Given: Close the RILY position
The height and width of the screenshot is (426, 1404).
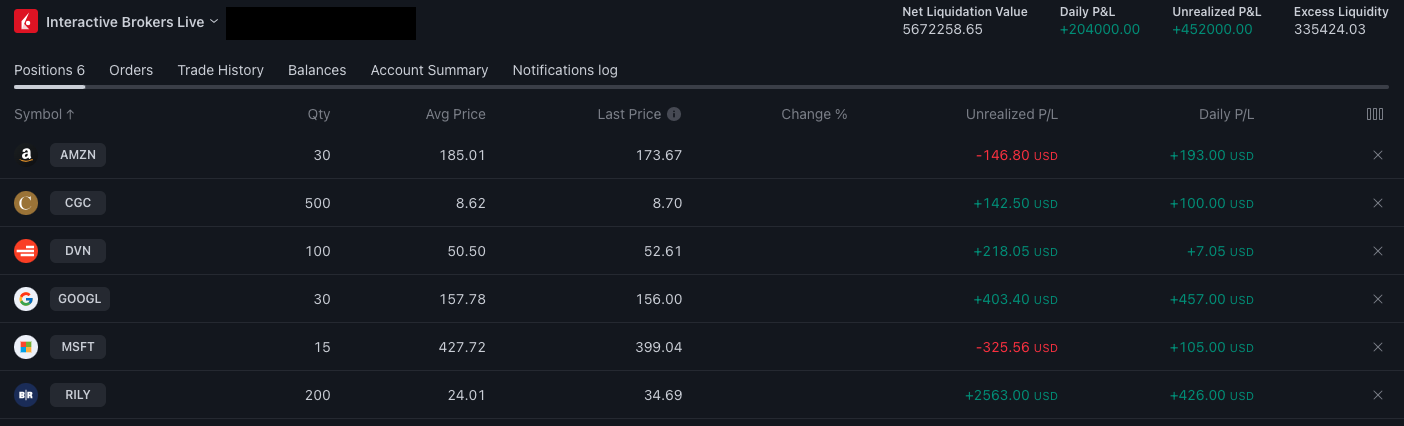Looking at the screenshot, I should tap(1377, 395).
